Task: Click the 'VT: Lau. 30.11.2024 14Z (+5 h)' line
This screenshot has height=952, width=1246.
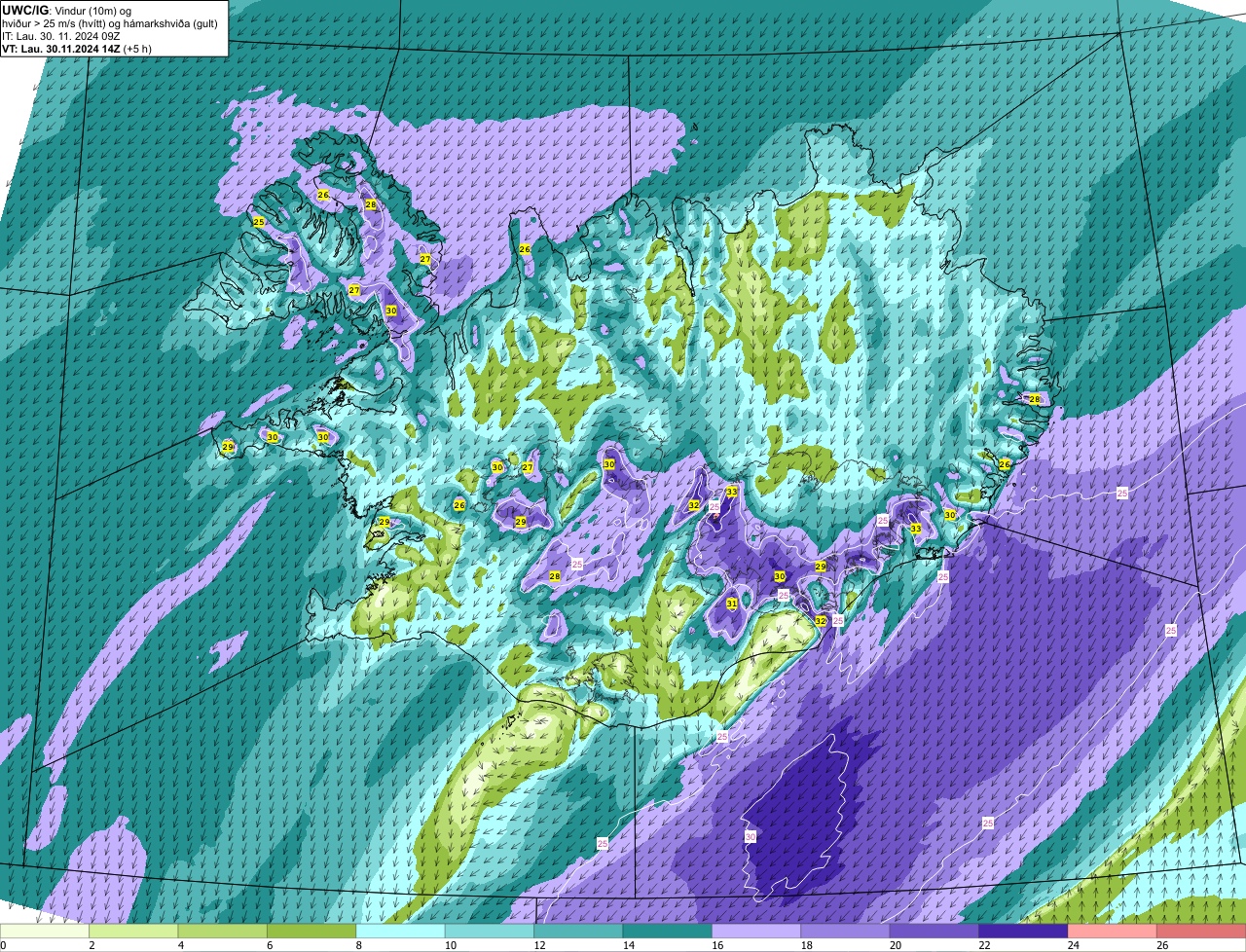Action: 77,49
